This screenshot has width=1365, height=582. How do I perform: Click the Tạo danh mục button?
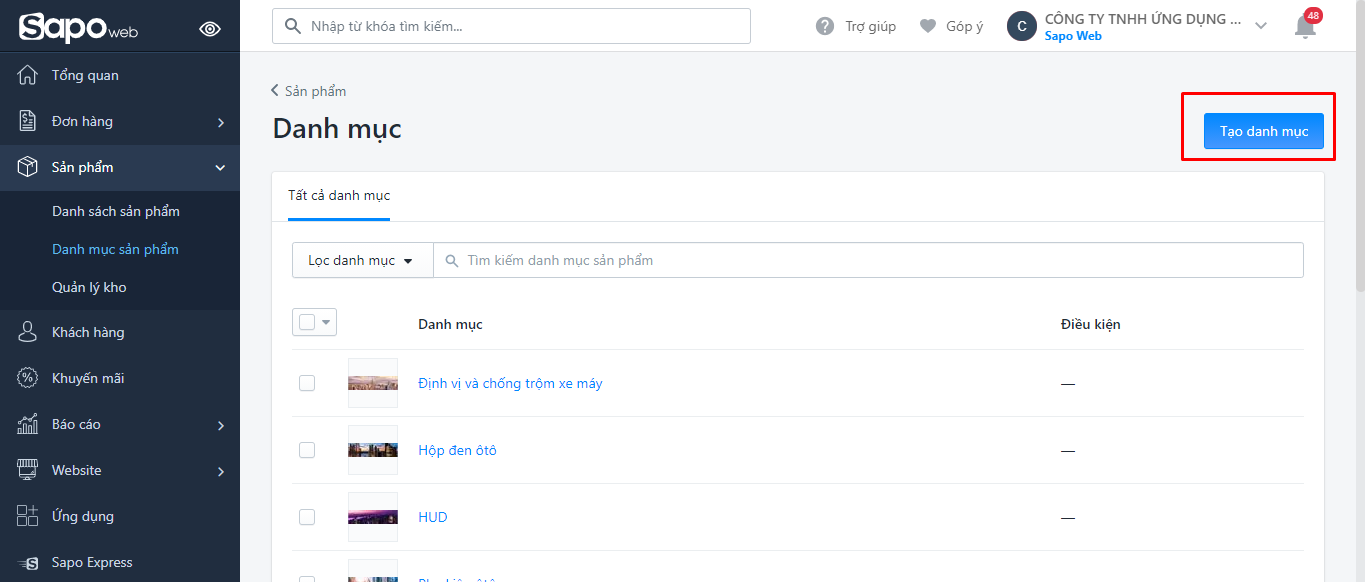click(x=1264, y=131)
